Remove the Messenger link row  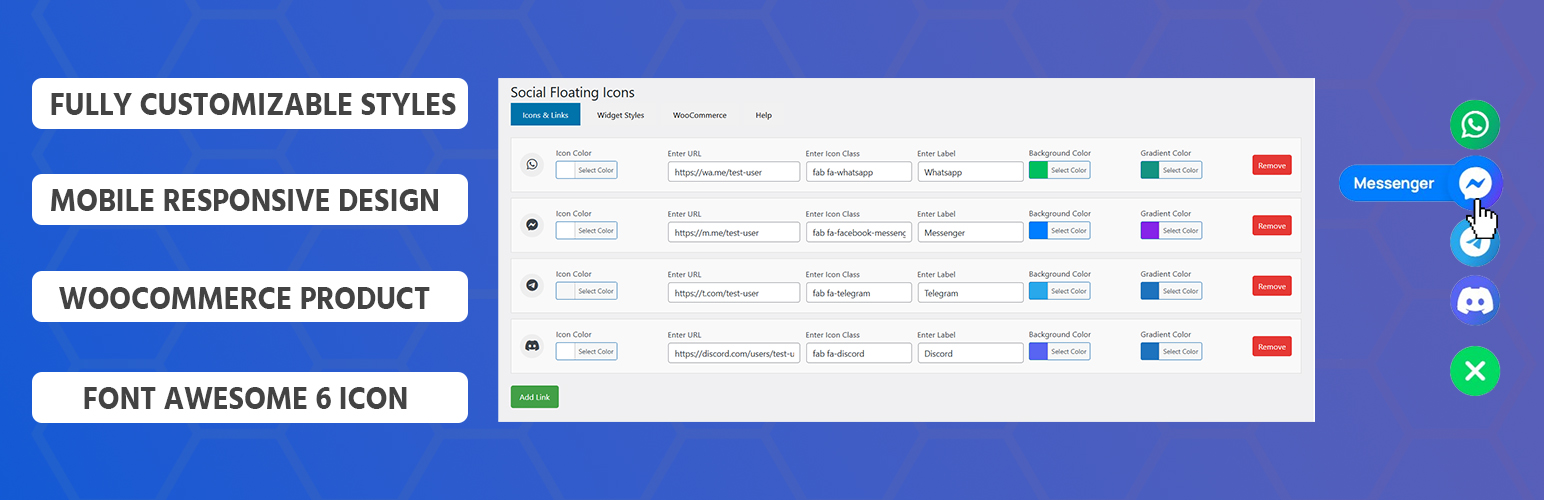coord(1272,226)
